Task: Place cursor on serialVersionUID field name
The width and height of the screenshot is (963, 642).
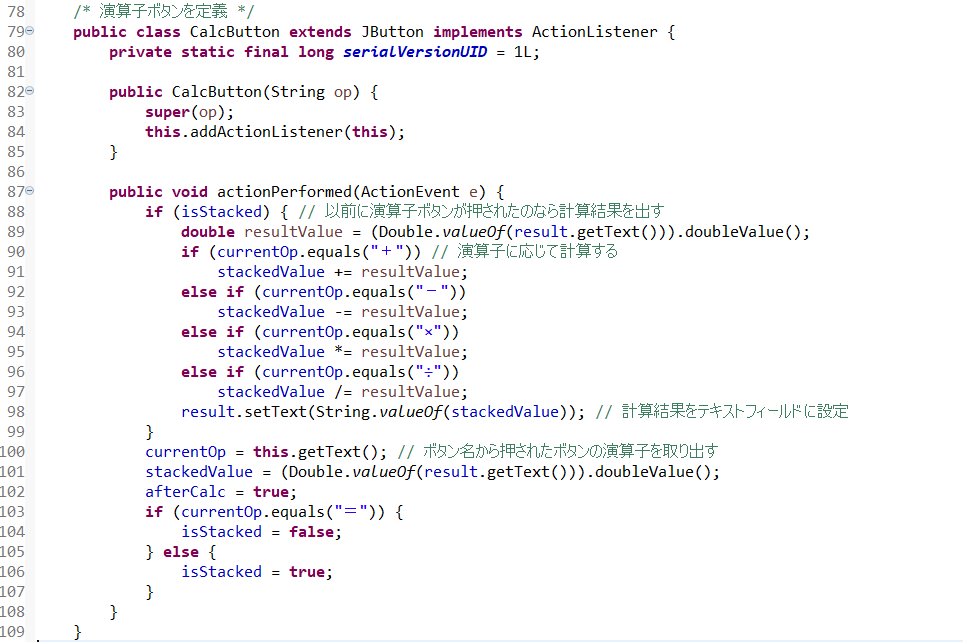Action: point(415,52)
